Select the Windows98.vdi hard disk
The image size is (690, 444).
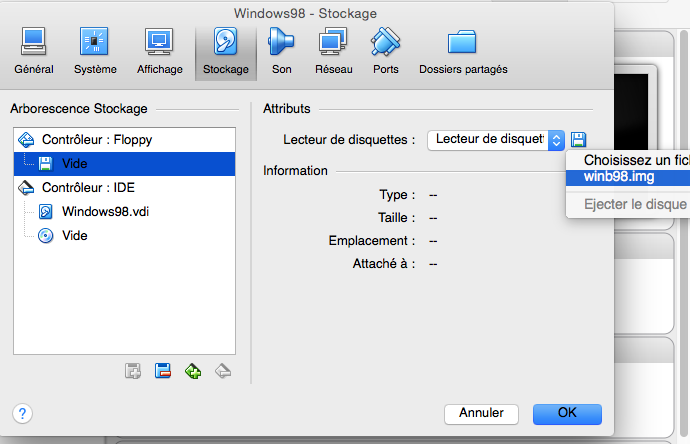click(x=125, y=212)
